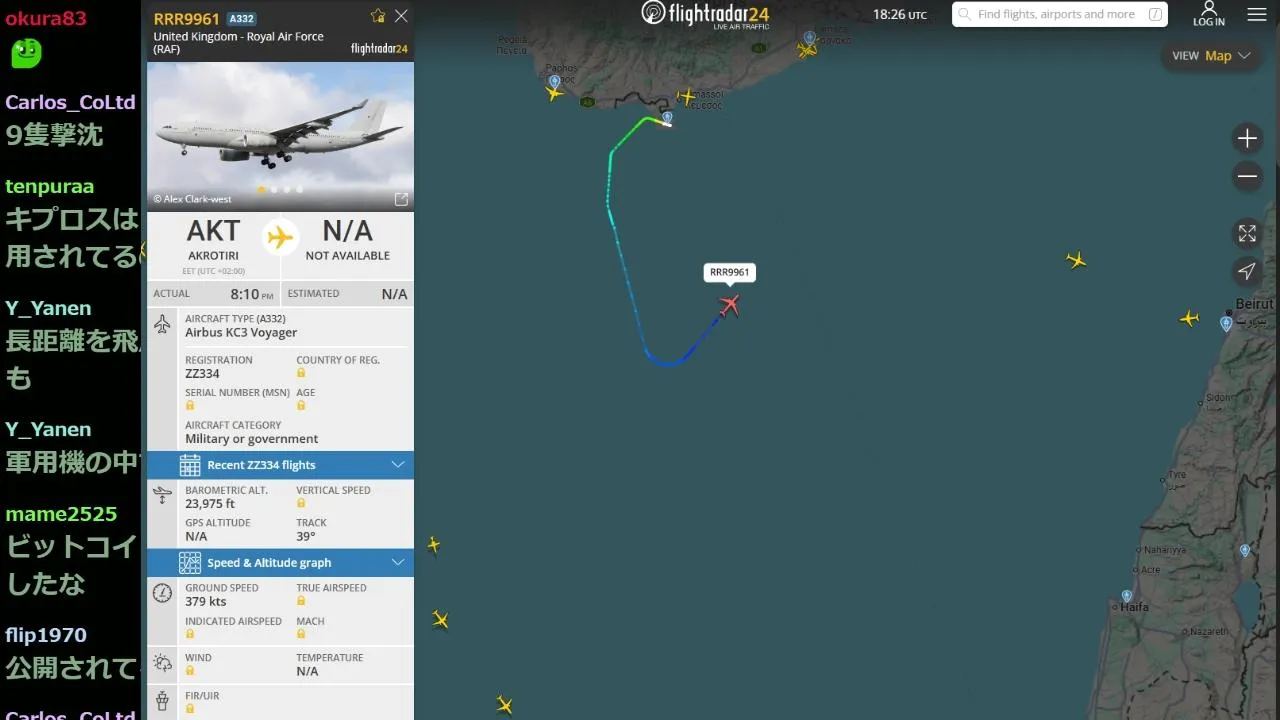This screenshot has height=720, width=1280.
Task: Click the aircraft photo thumbnail
Action: click(280, 136)
